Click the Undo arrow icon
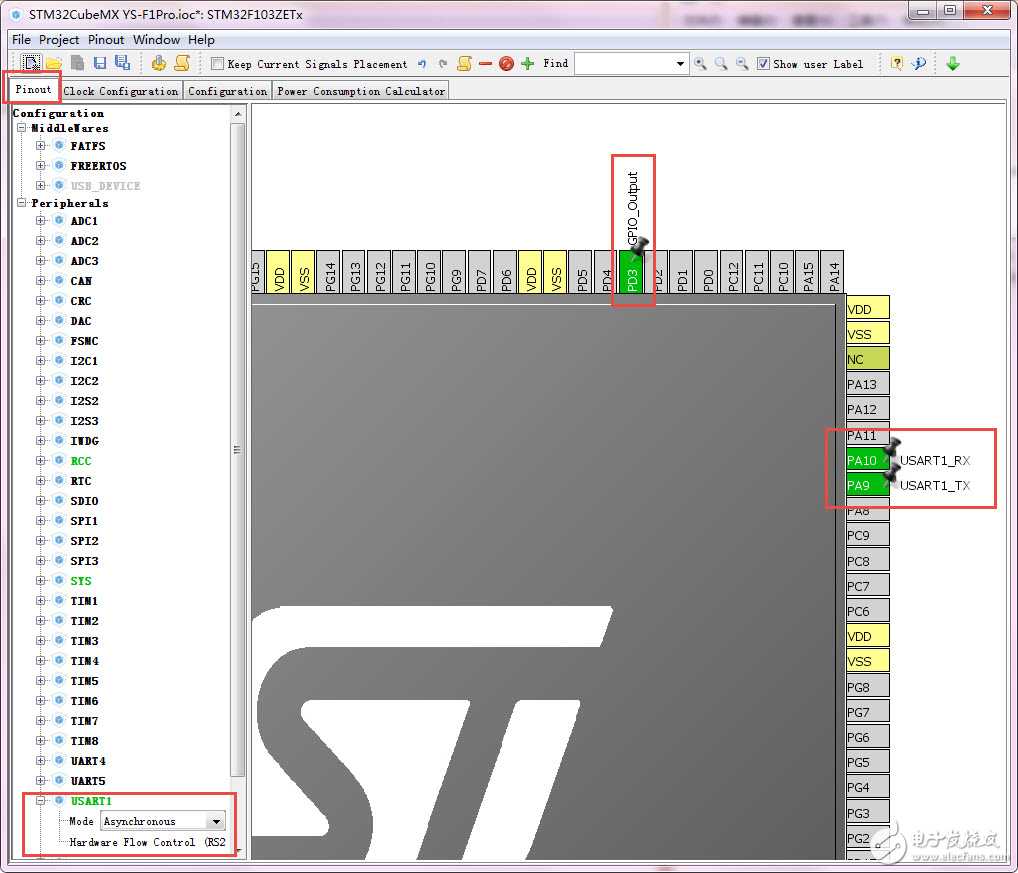Viewport: 1018px width, 873px height. pyautogui.click(x=422, y=64)
